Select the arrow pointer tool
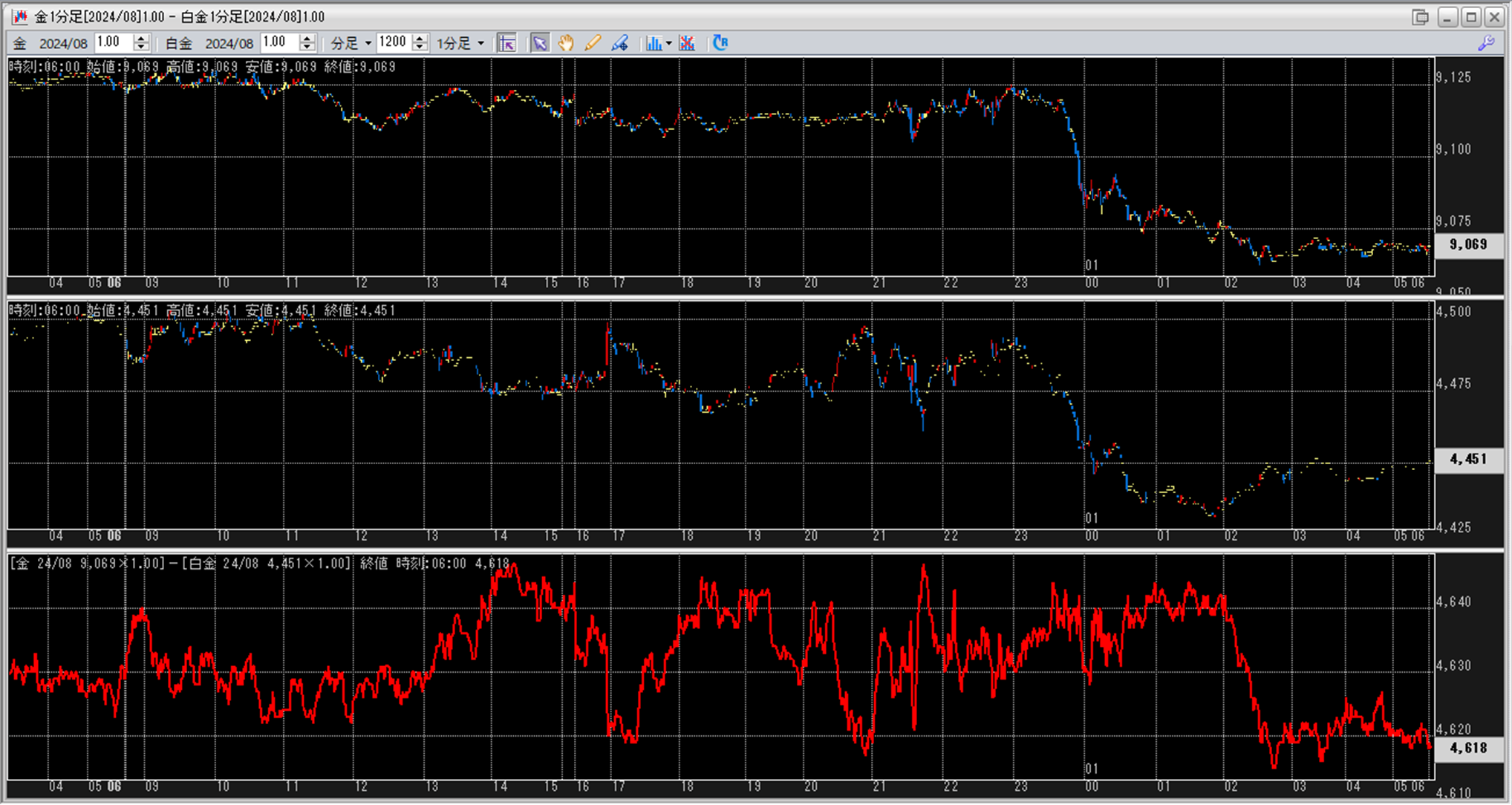1512x805 pixels. (540, 43)
